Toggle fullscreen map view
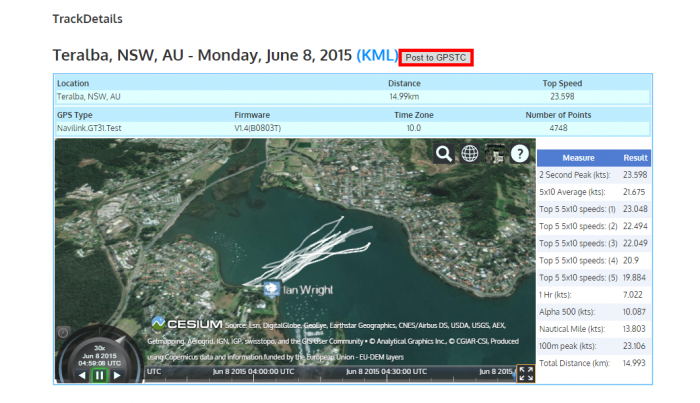This screenshot has width=700, height=403. (x=525, y=373)
